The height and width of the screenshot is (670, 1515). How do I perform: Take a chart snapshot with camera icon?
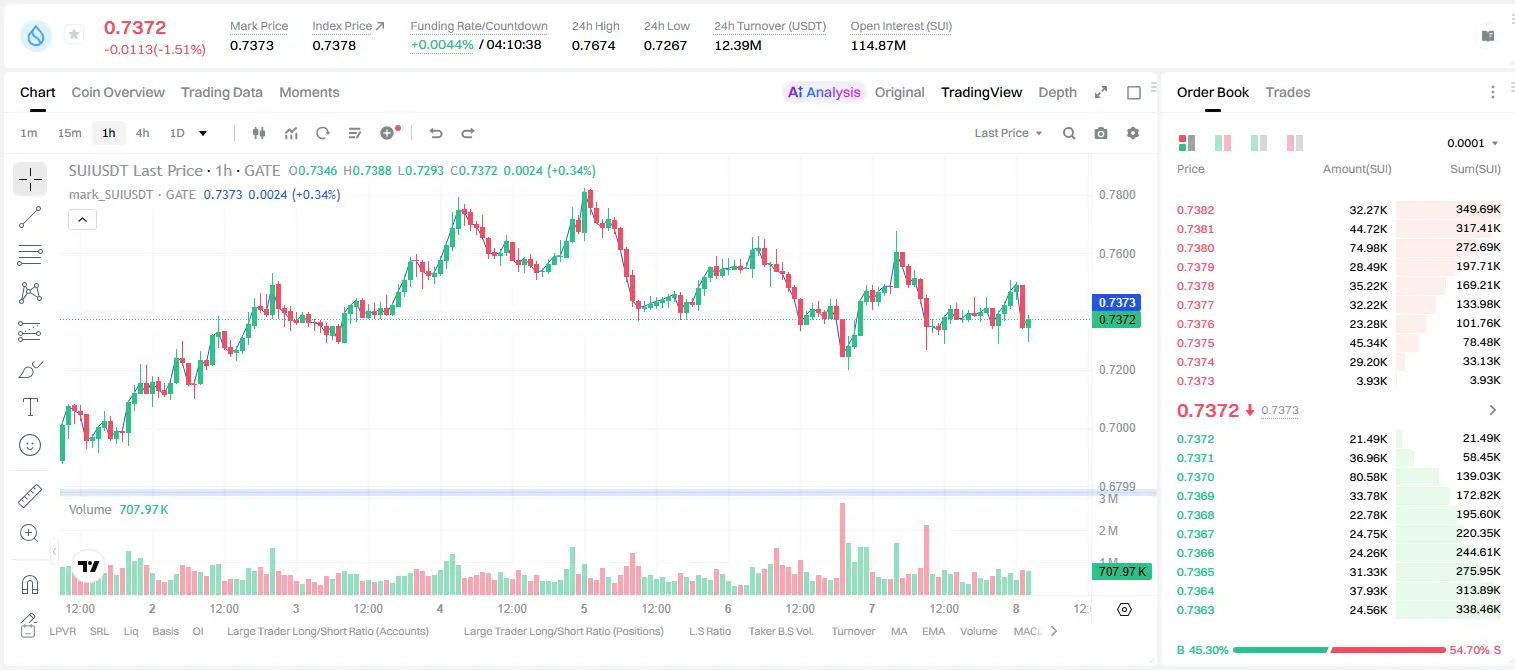[1101, 133]
